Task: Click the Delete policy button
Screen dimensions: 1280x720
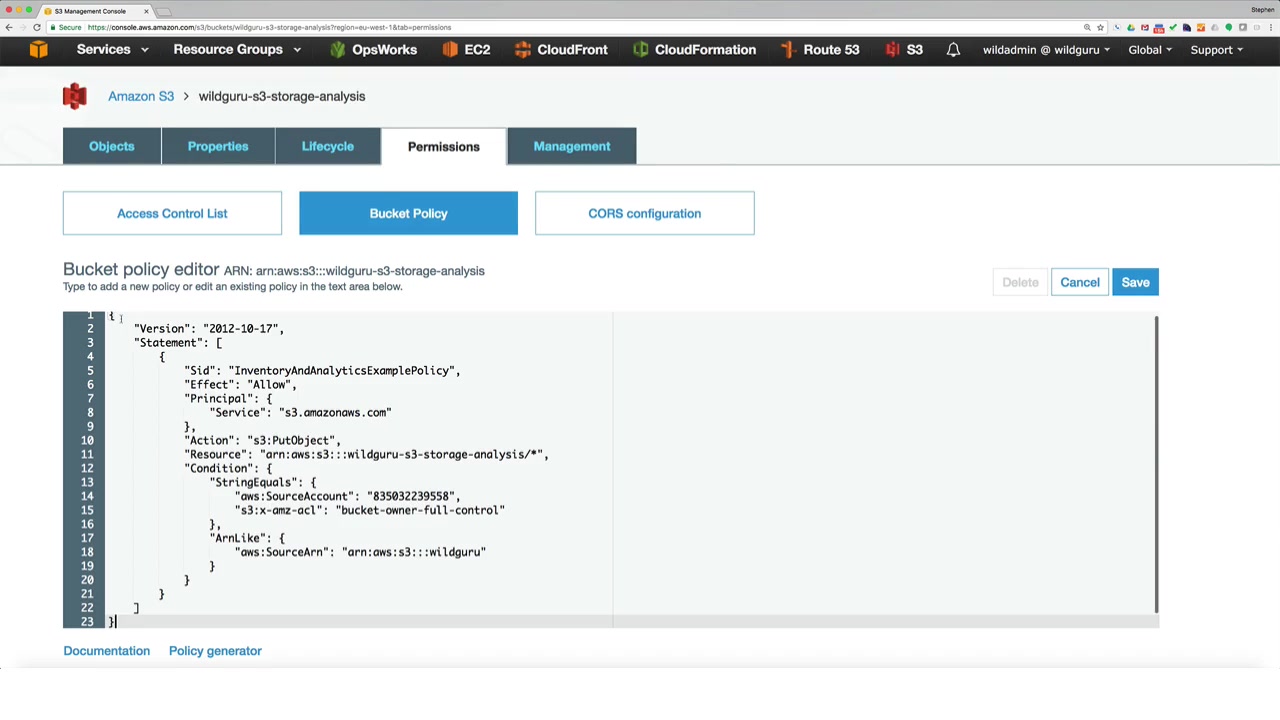Action: [1021, 282]
